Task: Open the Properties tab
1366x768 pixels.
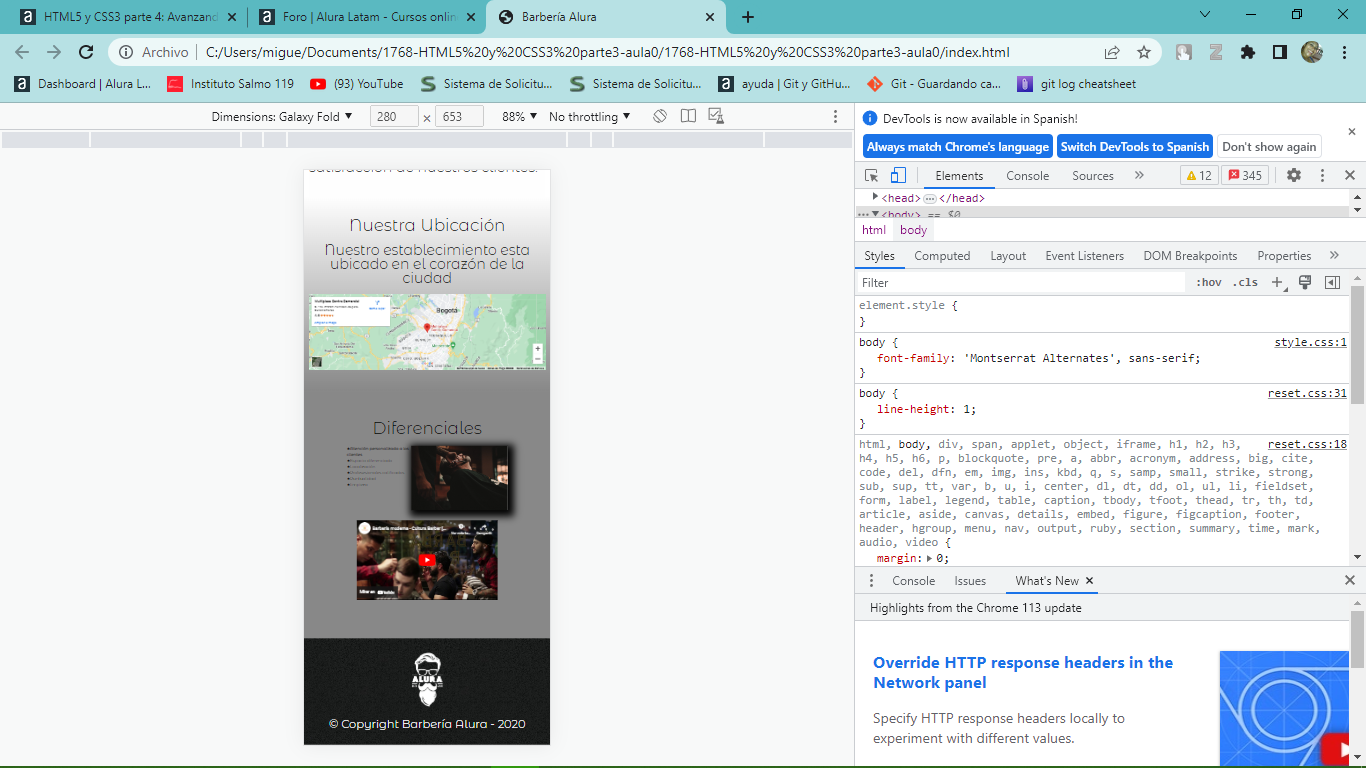Action: (1284, 256)
